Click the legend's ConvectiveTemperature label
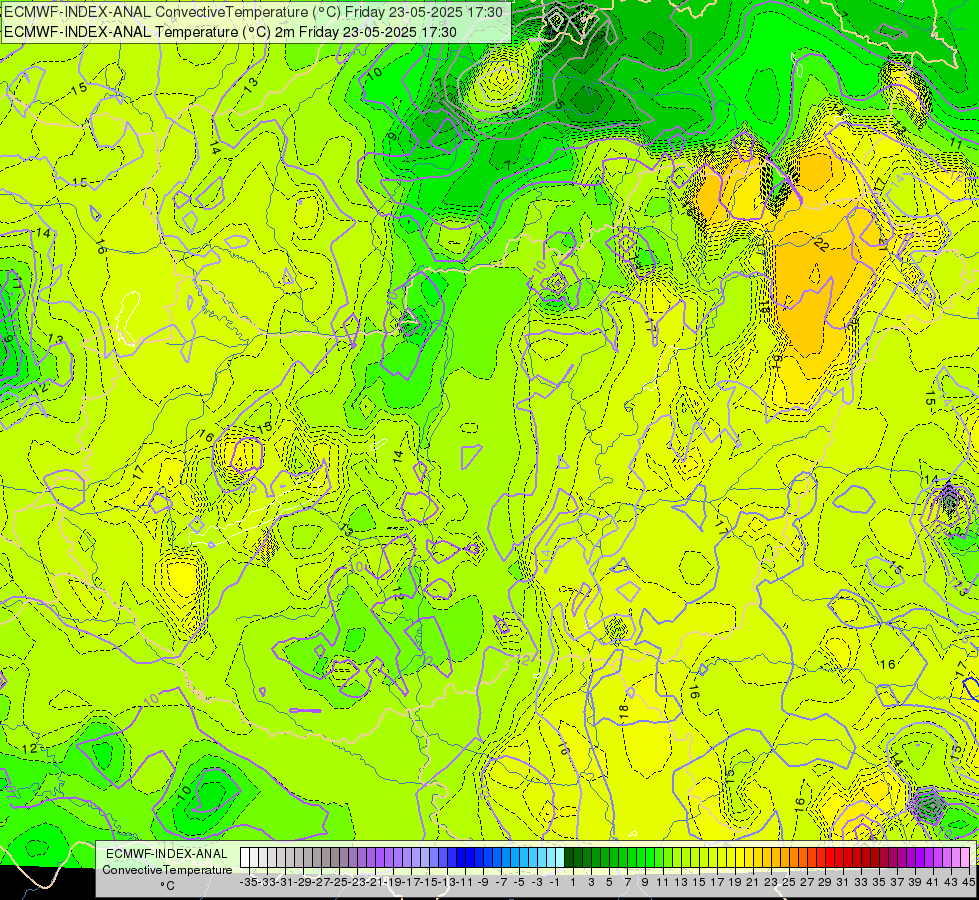Screen dimensions: 979x900 tap(167, 870)
